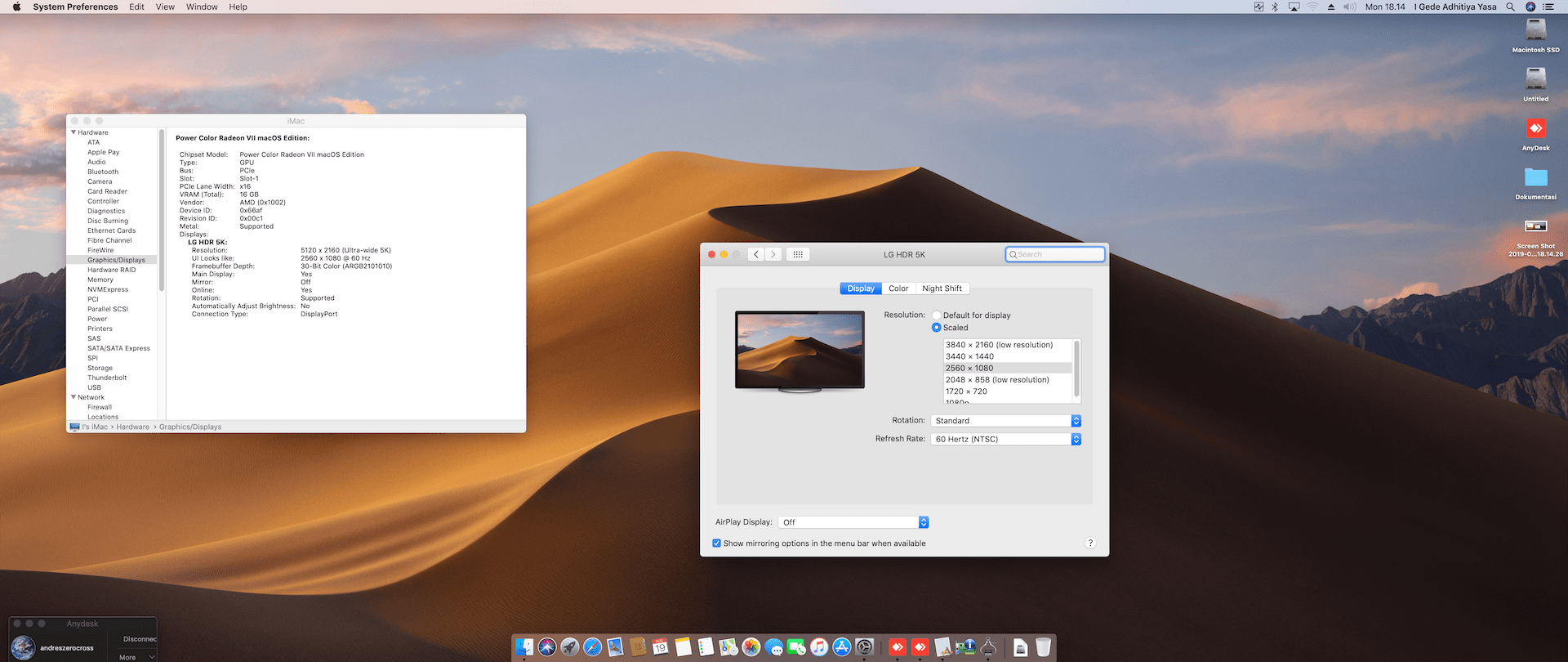Open Messages app in the Dock
Screen dimensions: 1568x662
pos(774,647)
